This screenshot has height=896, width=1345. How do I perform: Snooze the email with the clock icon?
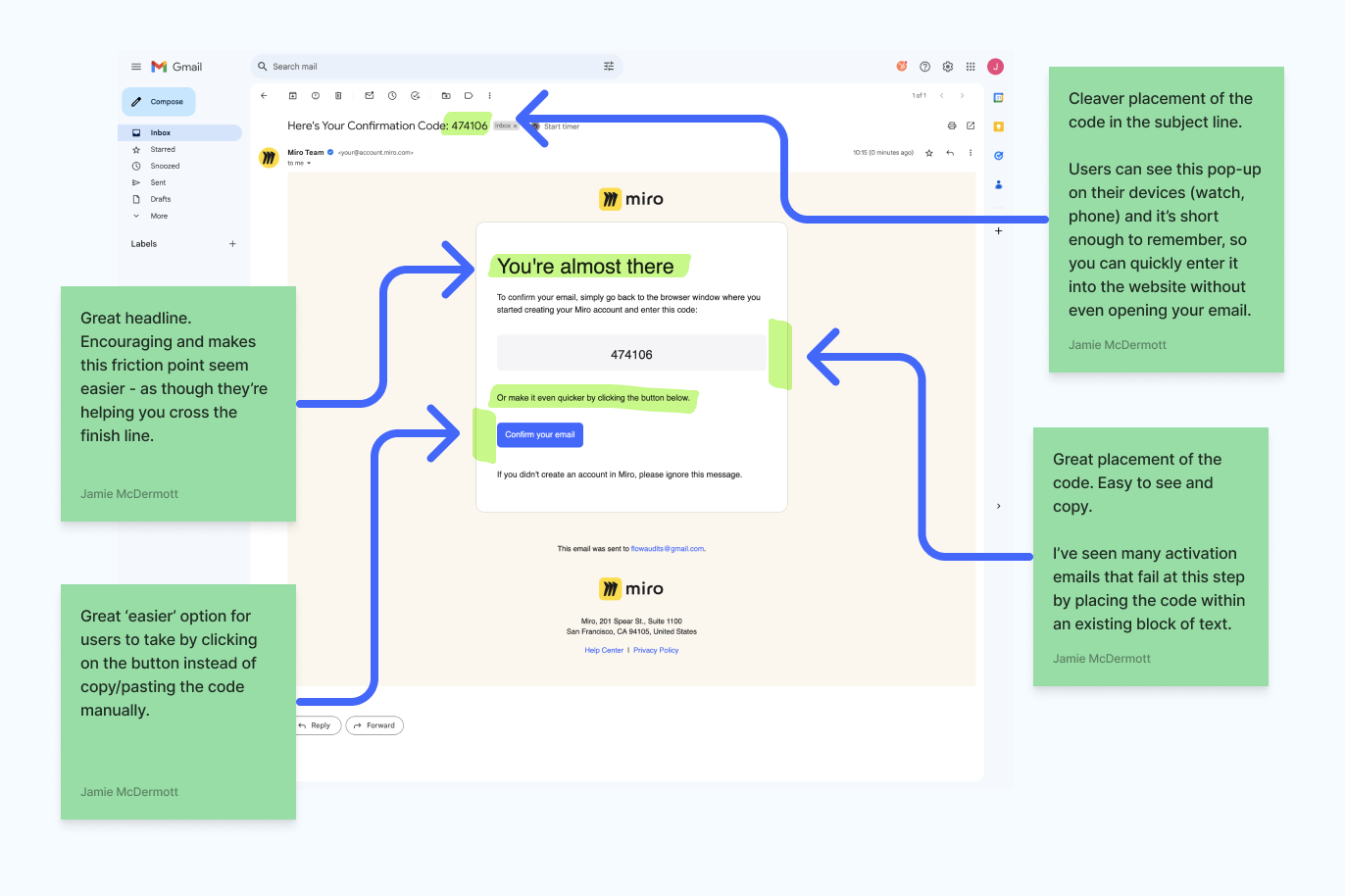click(392, 95)
